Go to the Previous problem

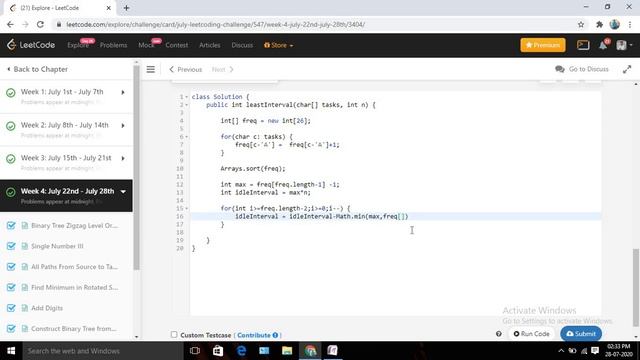[x=186, y=69]
